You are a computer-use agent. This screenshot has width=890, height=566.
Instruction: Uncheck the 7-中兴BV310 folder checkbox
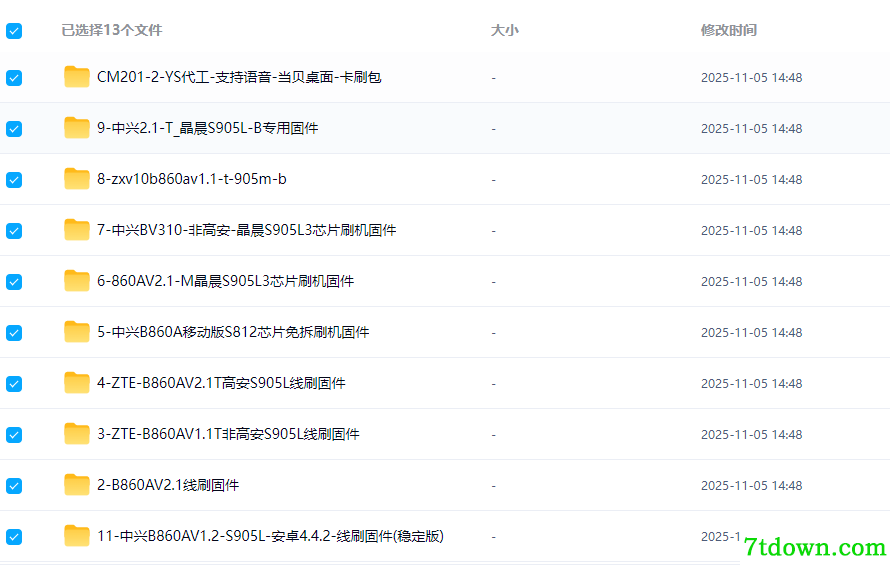coord(14,231)
